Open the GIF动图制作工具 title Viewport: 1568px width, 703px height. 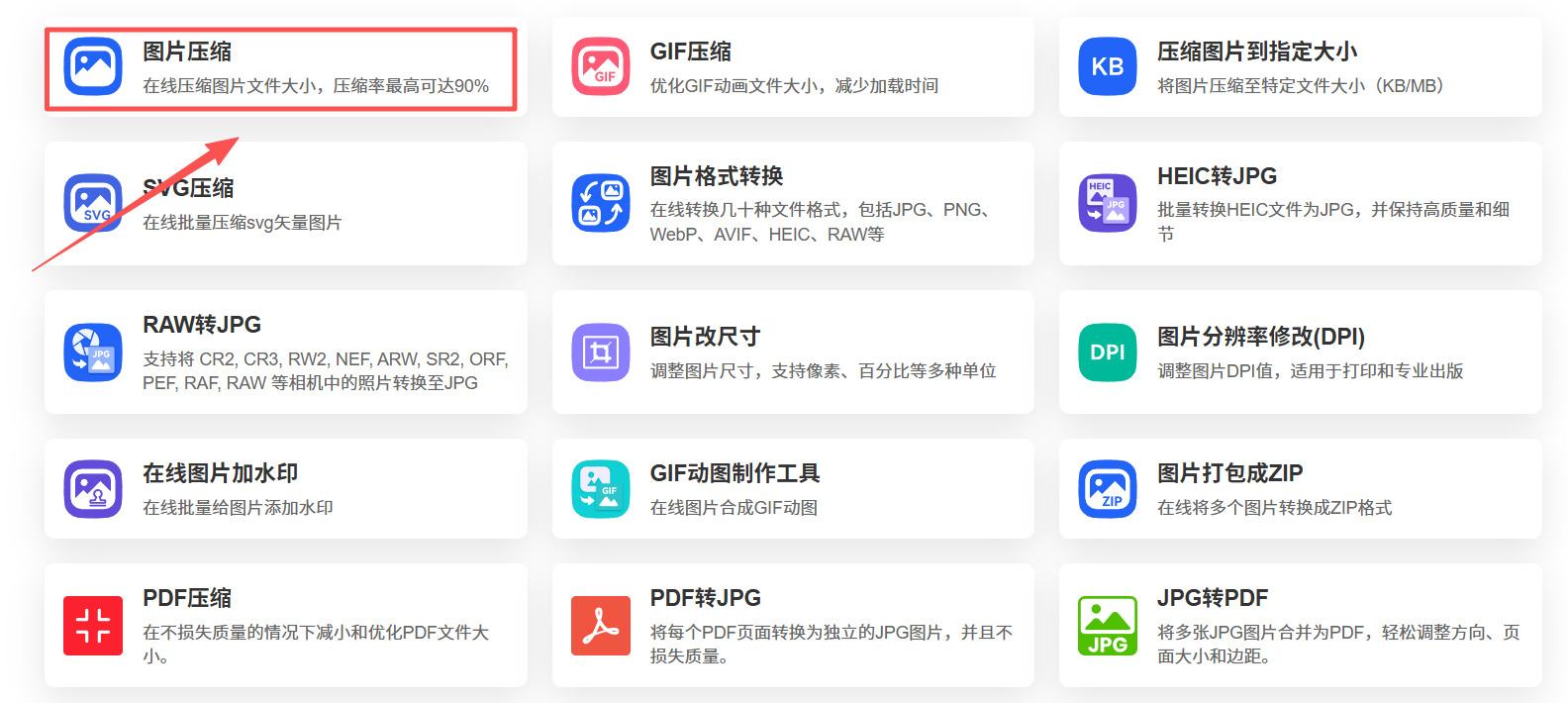(735, 473)
